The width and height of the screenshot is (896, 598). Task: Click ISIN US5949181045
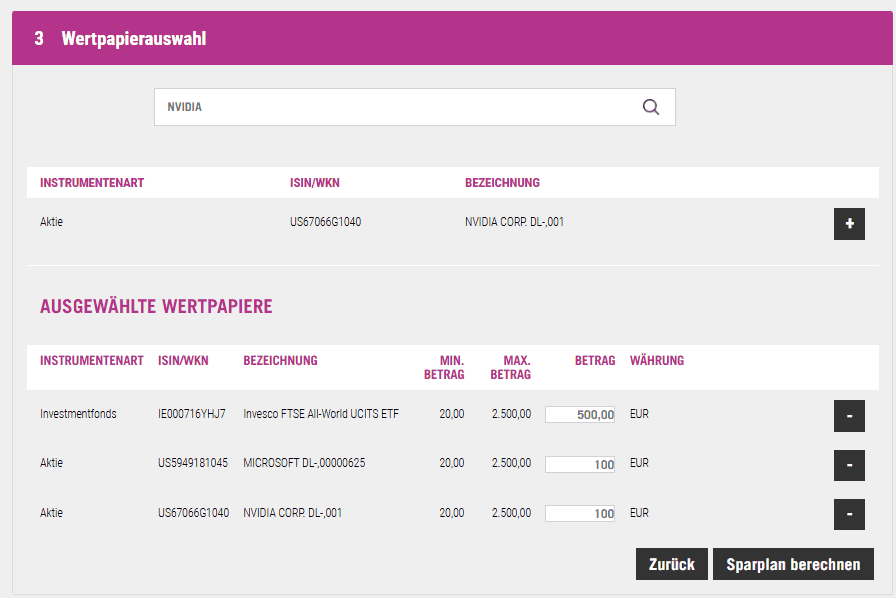(193, 463)
